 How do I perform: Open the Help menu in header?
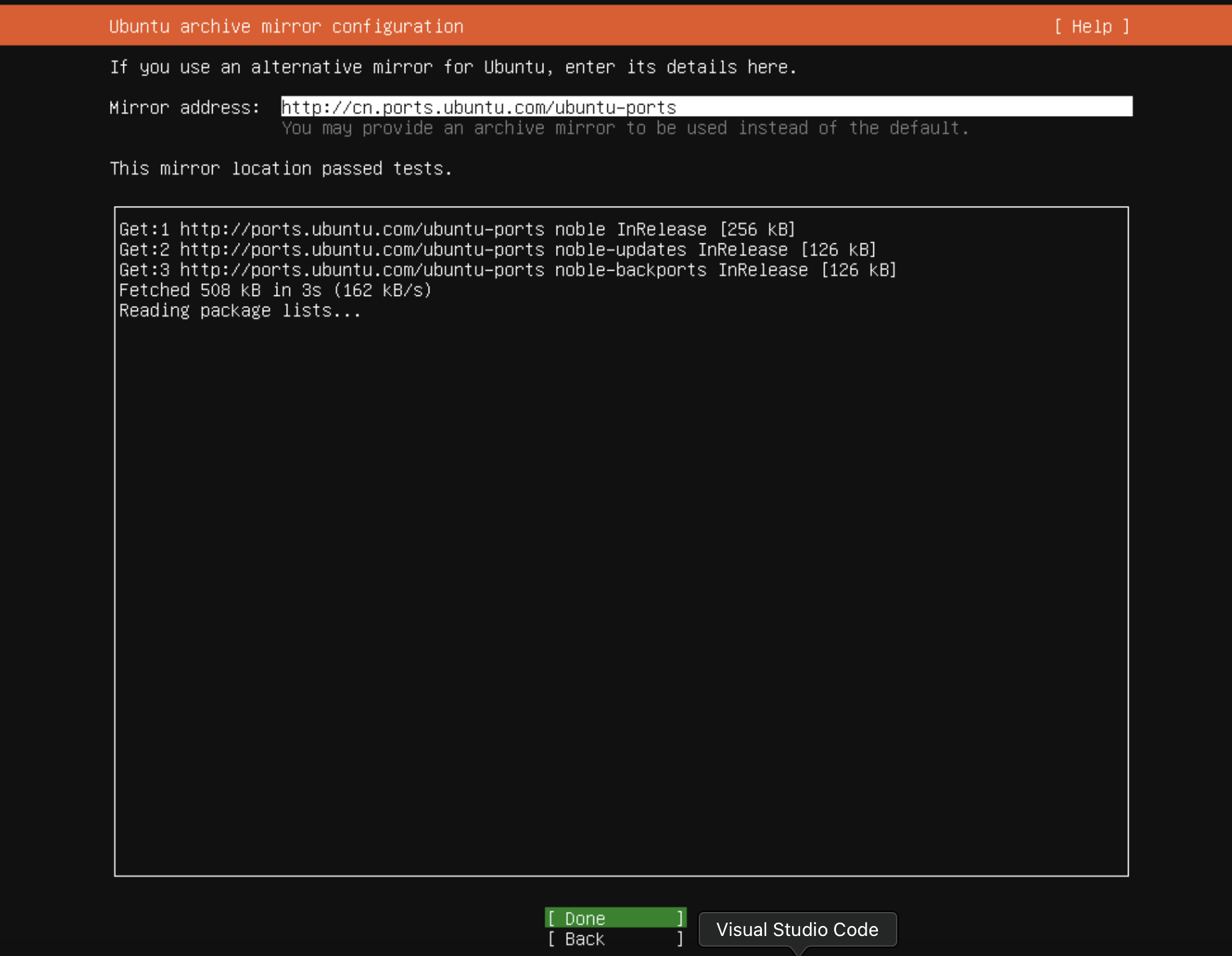coord(1092,27)
